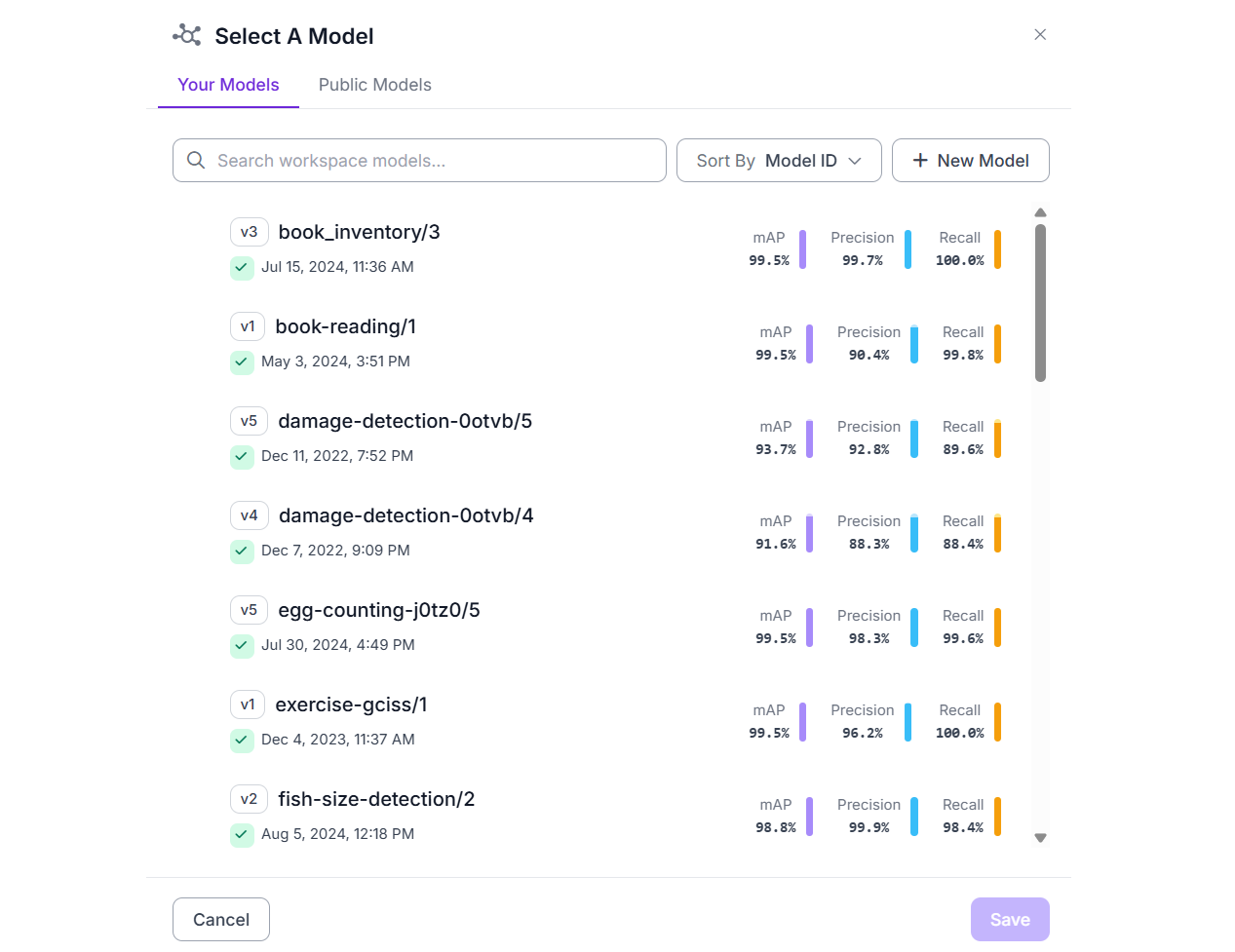This screenshot has height=952, width=1235.
Task: Click the model graph icon beside the title
Action: 187,36
